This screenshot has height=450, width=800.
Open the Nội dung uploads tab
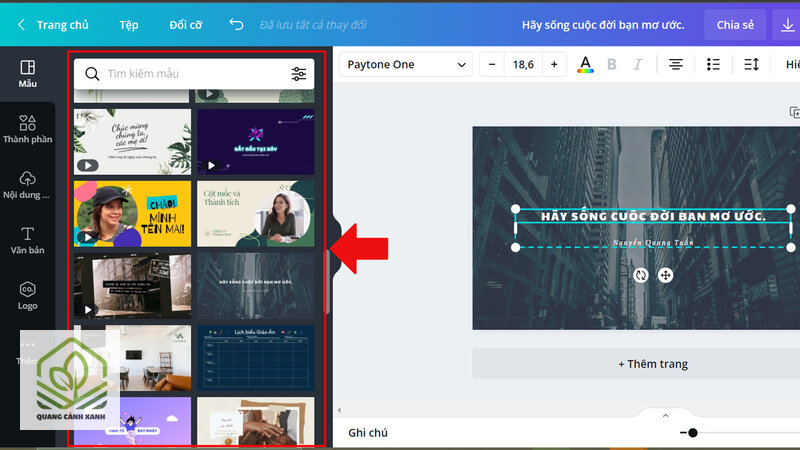[28, 185]
